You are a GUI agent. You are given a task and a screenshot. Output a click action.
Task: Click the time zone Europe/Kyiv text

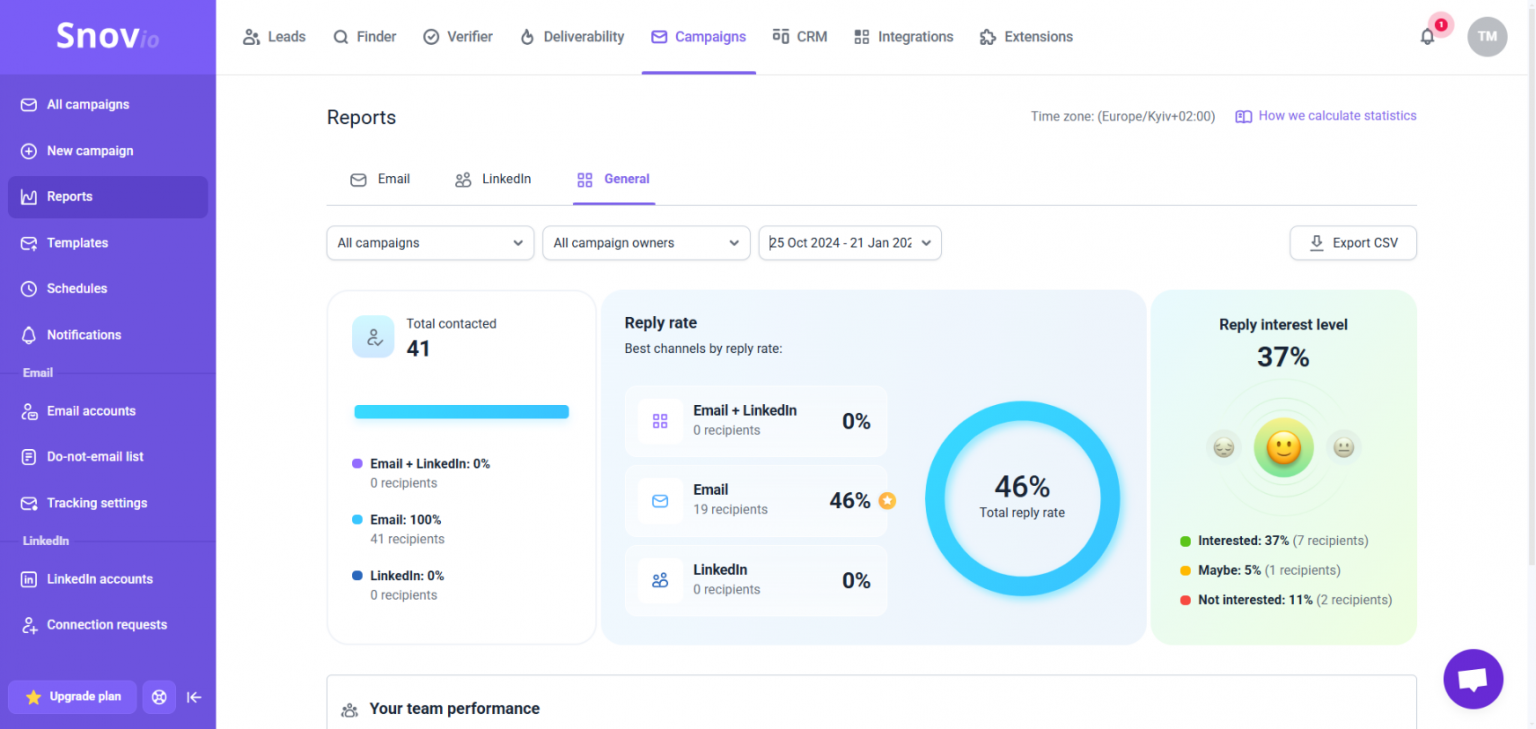(x=1123, y=116)
